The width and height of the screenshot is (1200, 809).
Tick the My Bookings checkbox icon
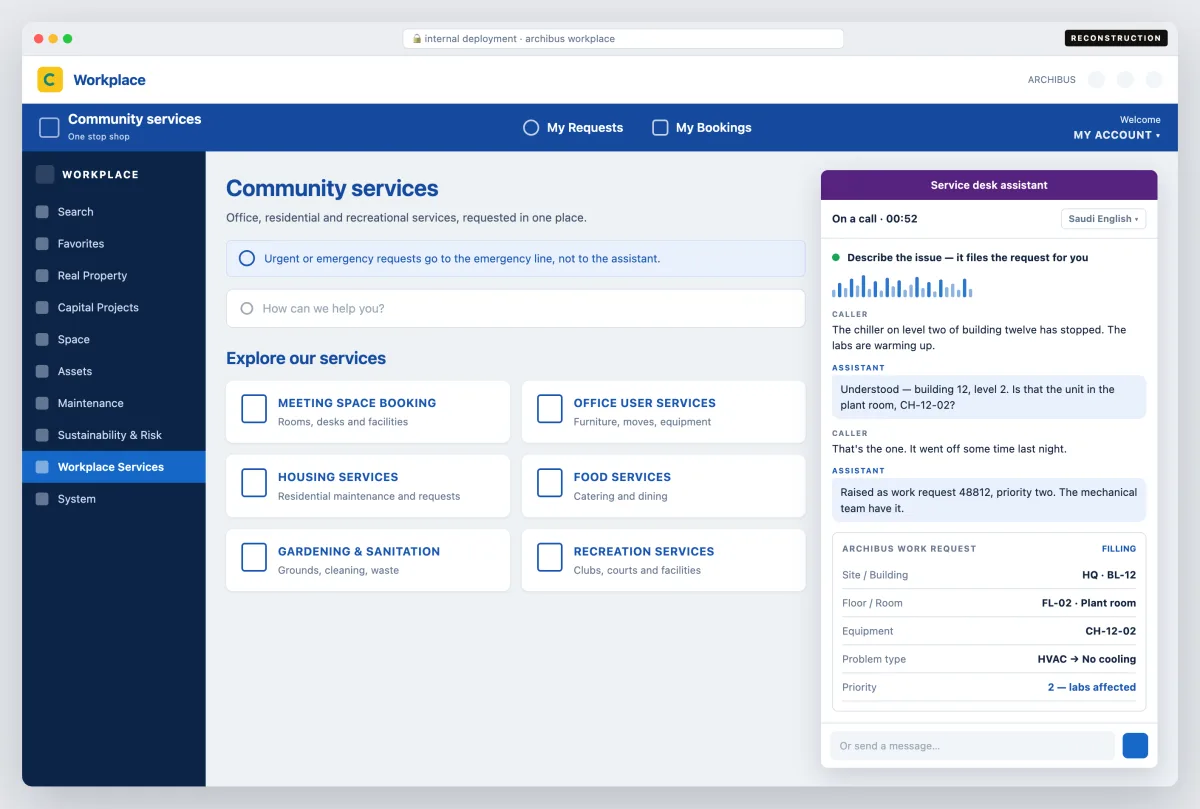pyautogui.click(x=660, y=128)
